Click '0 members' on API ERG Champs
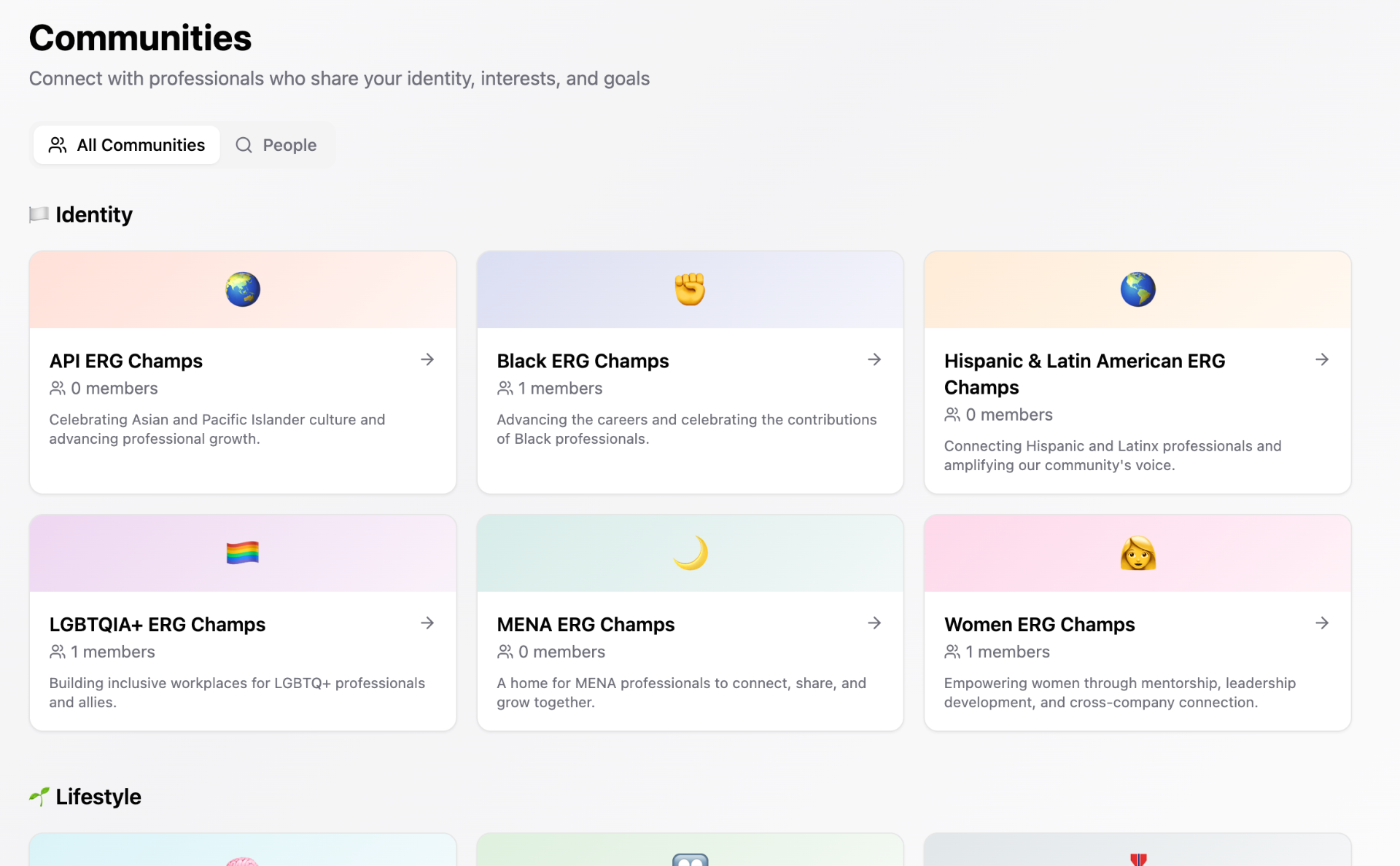Screen dimensions: 1400x866 [x=114, y=389]
